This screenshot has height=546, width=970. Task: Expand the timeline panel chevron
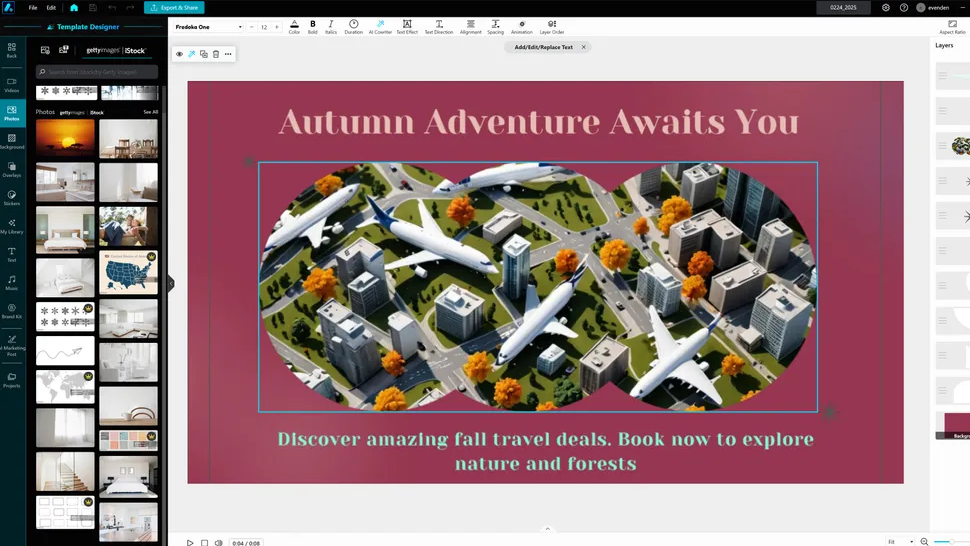547,529
